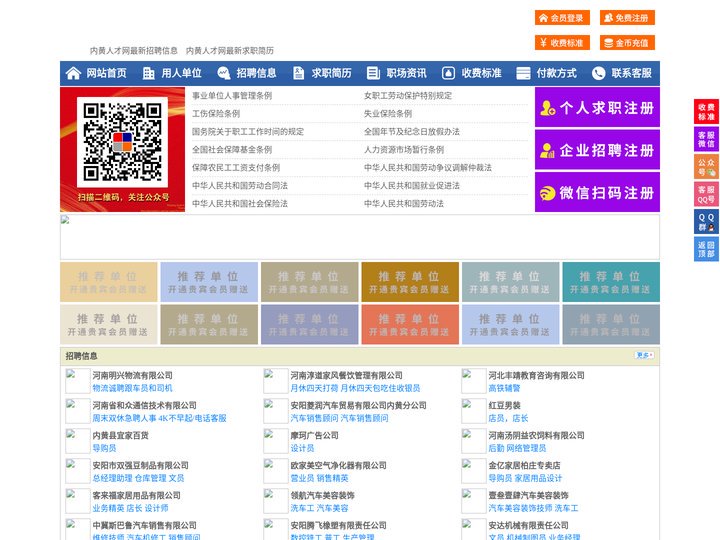Click side floating 收费标准 red icon
Viewport: 720px width, 540px height.
coord(706,112)
